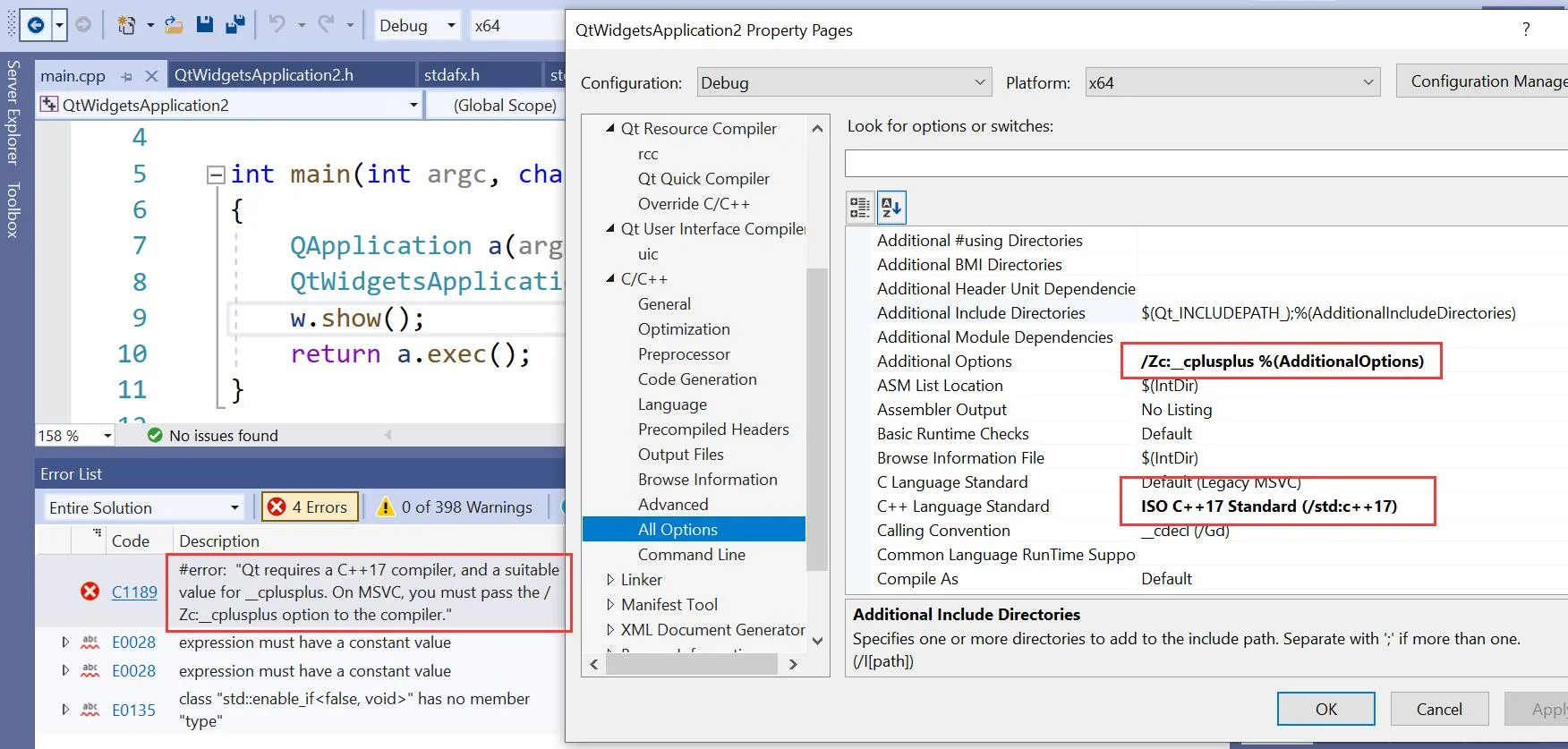Viewport: 1568px width, 749px height.
Task: Click the Undo arrow icon
Action: [x=277, y=25]
